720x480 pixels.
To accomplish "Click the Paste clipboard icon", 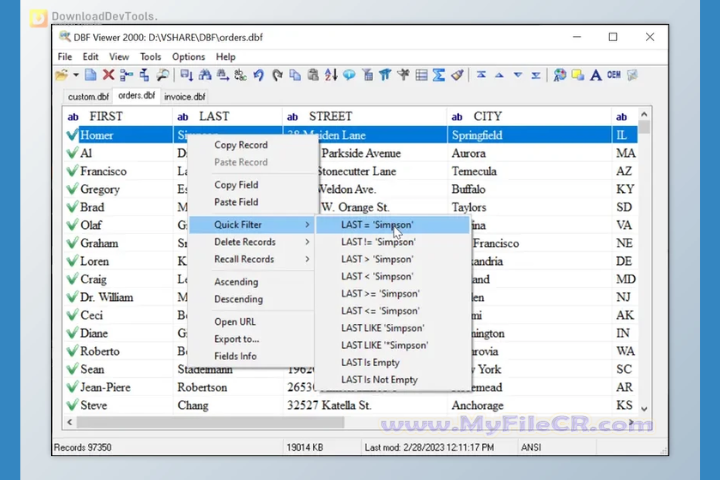I will pos(313,75).
